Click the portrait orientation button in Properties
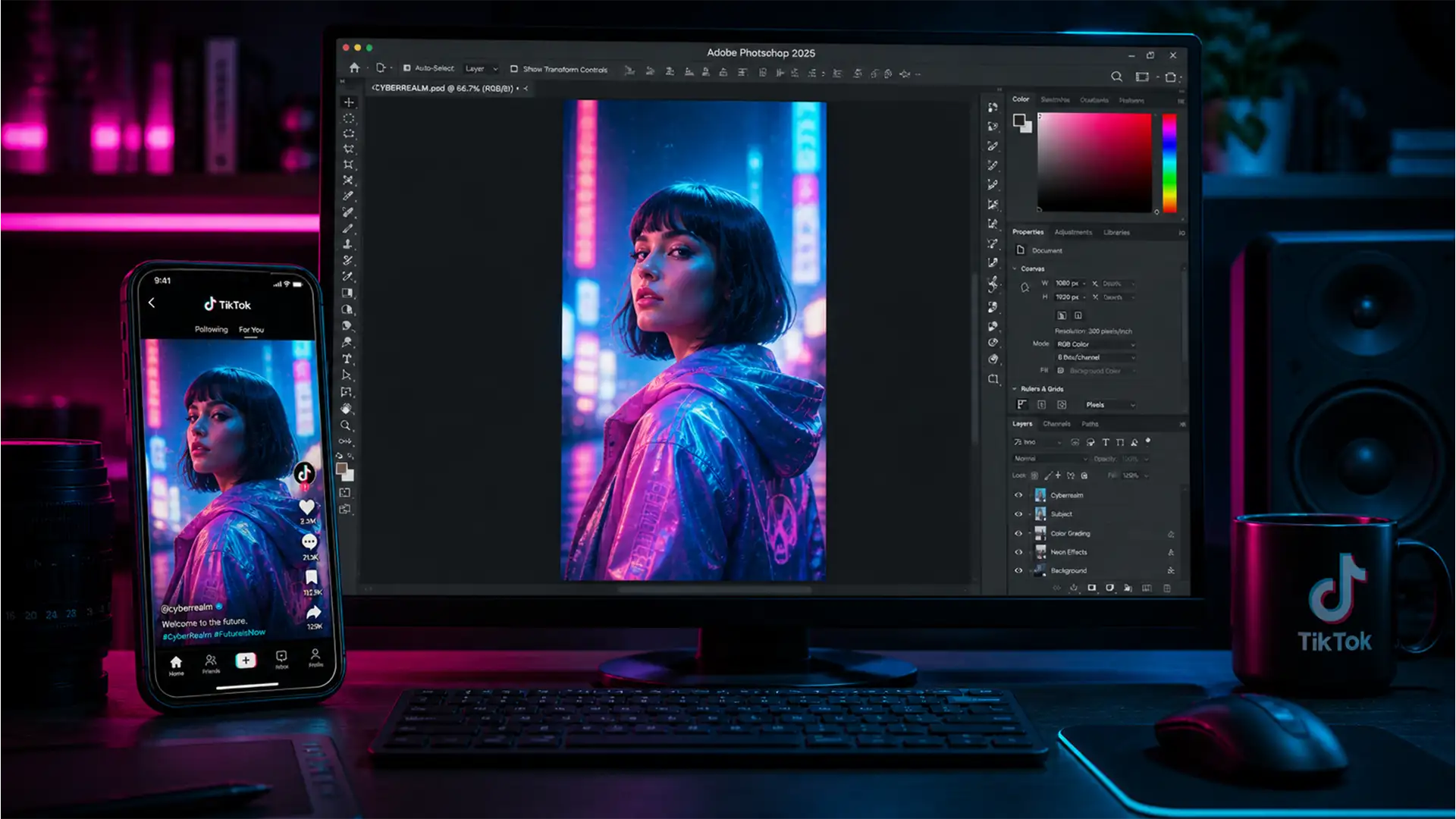The height and width of the screenshot is (819, 1456). (x=1061, y=315)
